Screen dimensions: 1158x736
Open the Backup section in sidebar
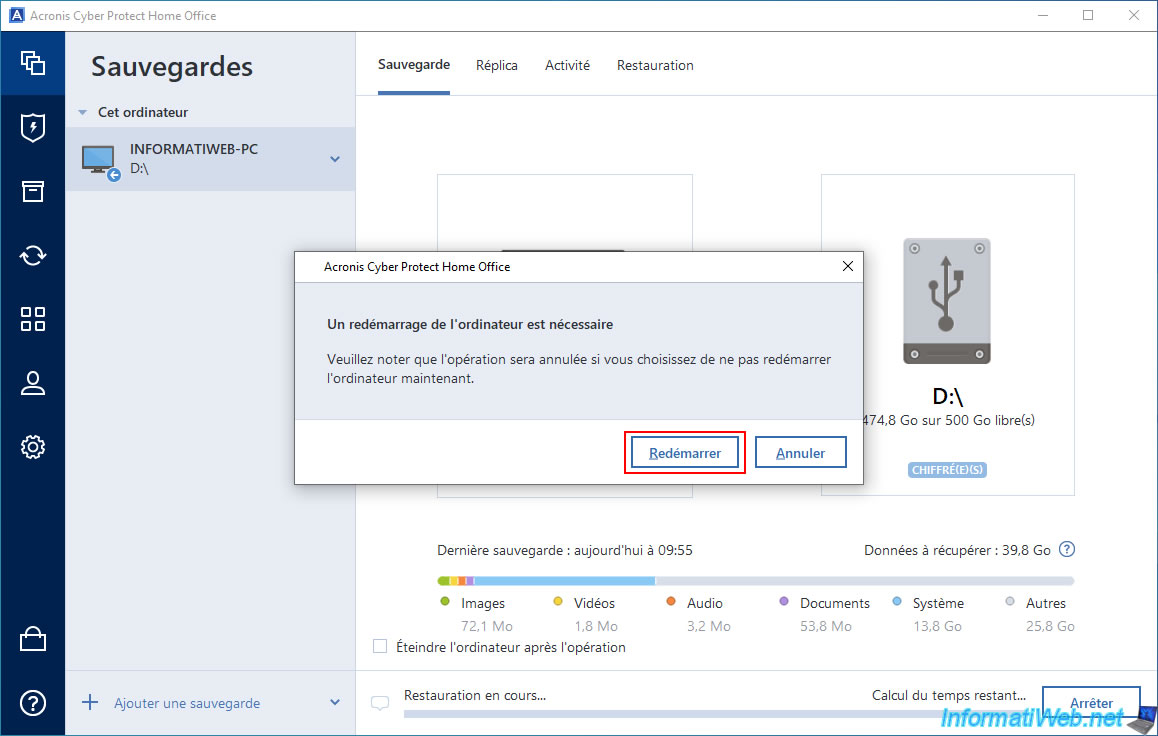[33, 63]
